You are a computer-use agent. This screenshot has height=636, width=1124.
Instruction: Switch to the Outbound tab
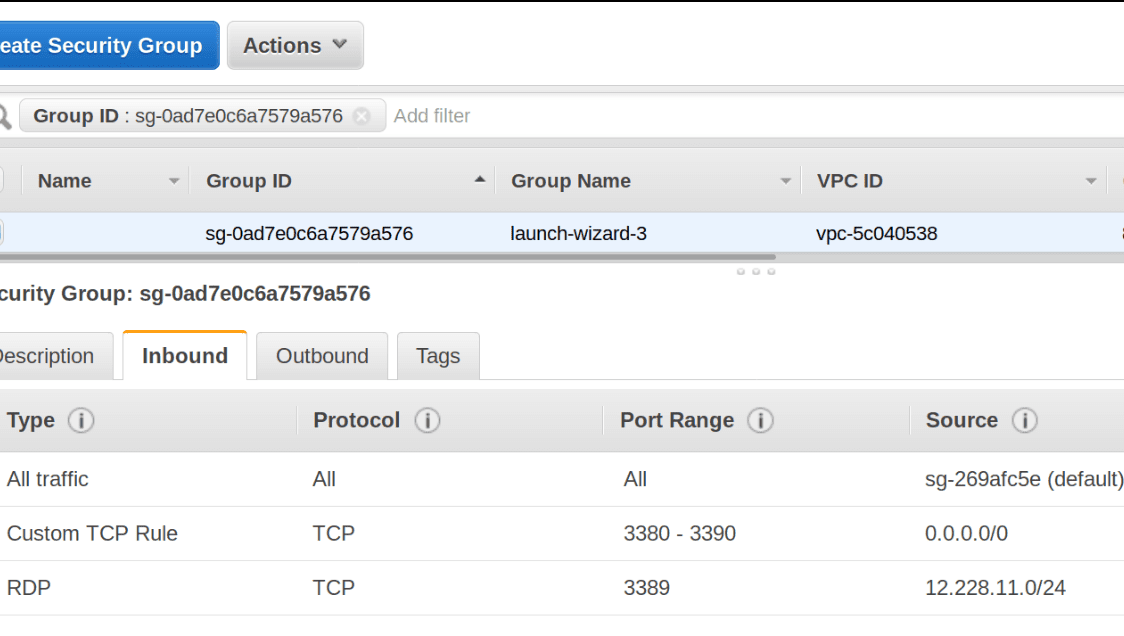point(322,356)
